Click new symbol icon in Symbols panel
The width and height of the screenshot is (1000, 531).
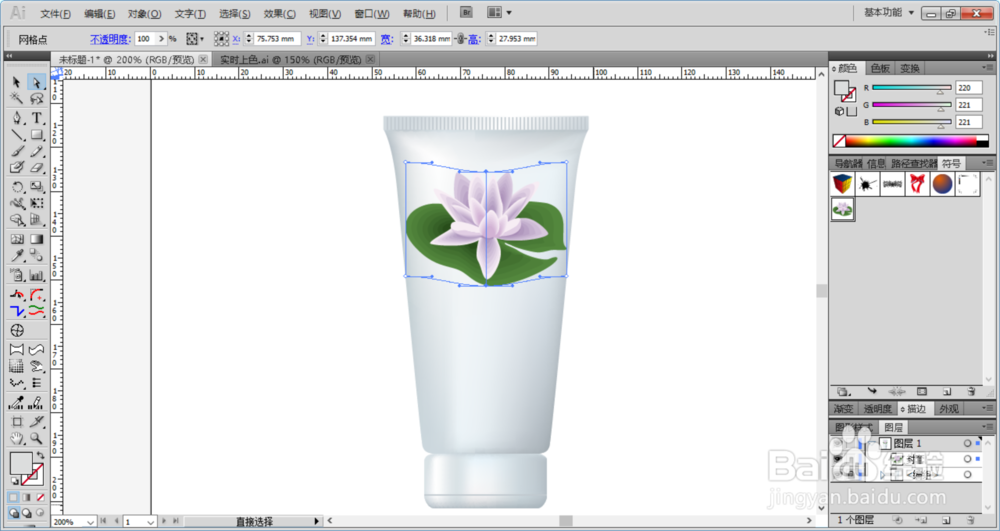947,391
